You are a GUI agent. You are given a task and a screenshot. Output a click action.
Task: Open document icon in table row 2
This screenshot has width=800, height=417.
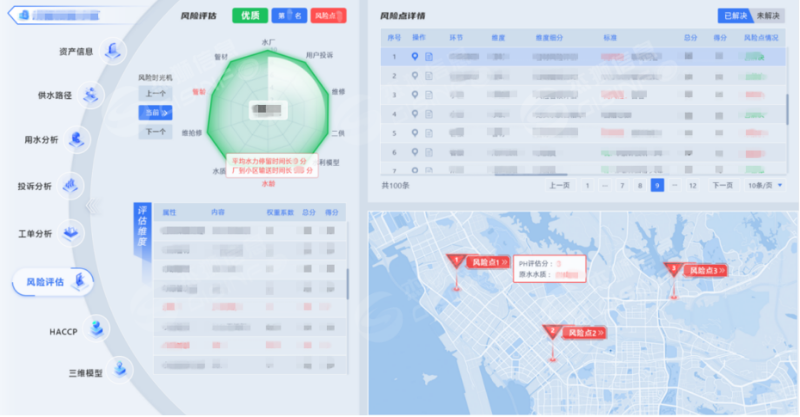click(429, 76)
